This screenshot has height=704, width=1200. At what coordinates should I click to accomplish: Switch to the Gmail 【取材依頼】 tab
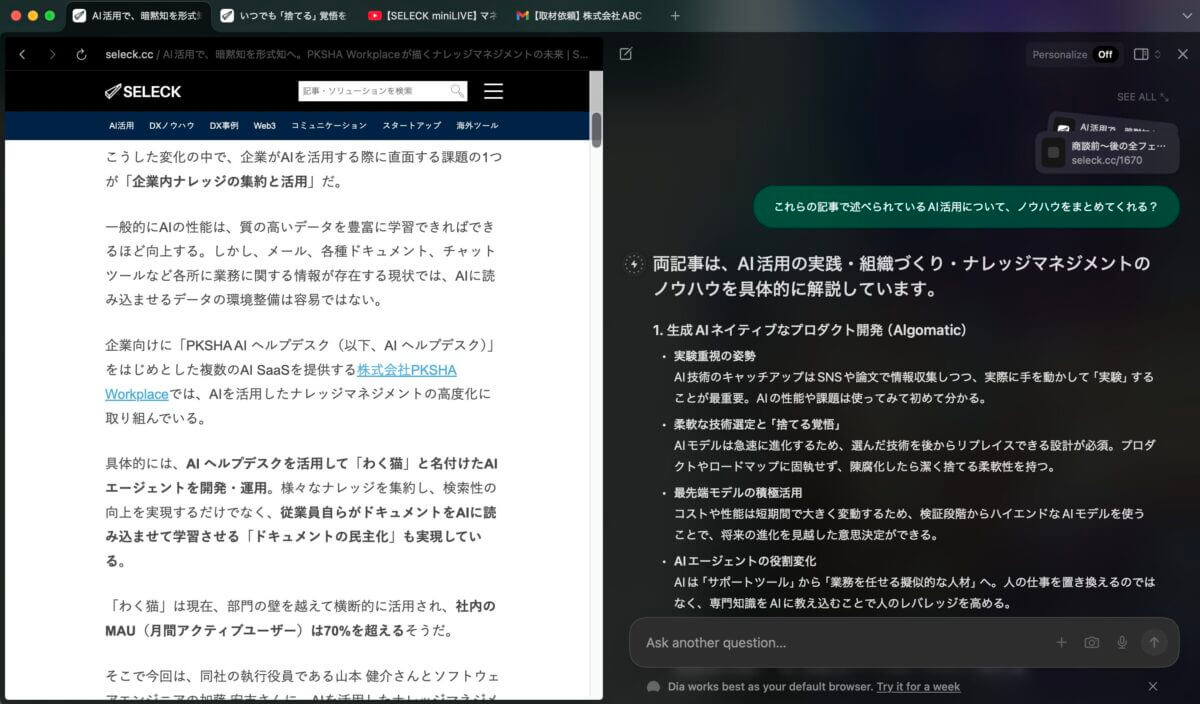[x=578, y=16]
